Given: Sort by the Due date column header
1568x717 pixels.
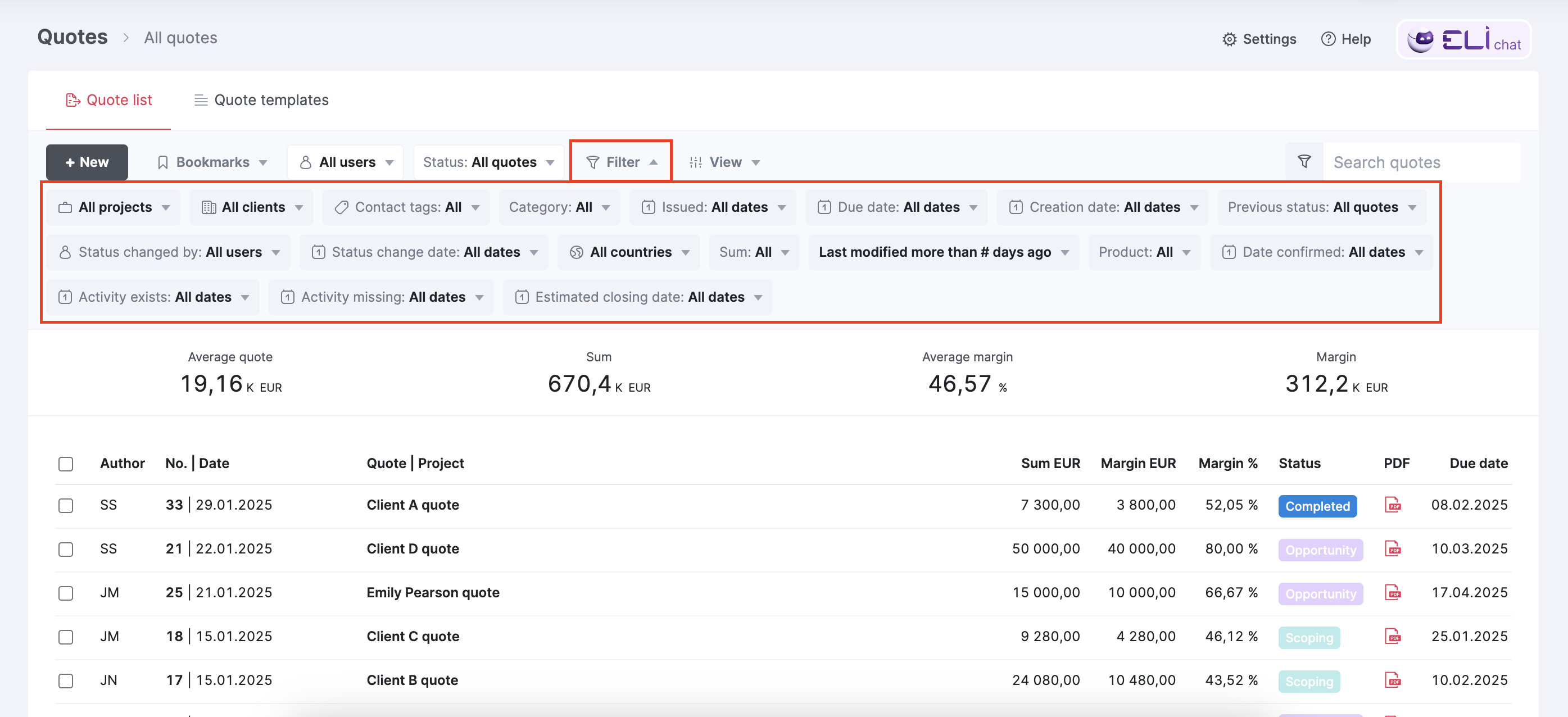Looking at the screenshot, I should pyautogui.click(x=1479, y=463).
